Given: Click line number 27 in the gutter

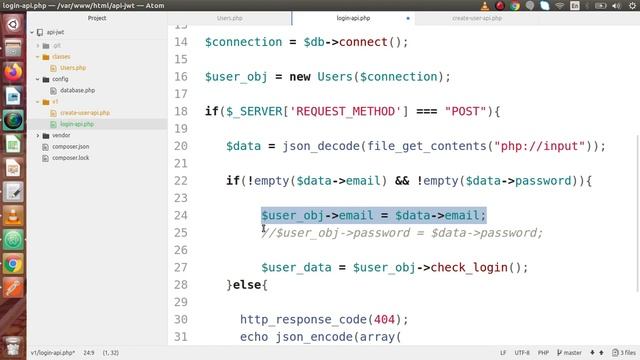Looking at the screenshot, I should point(181,267).
